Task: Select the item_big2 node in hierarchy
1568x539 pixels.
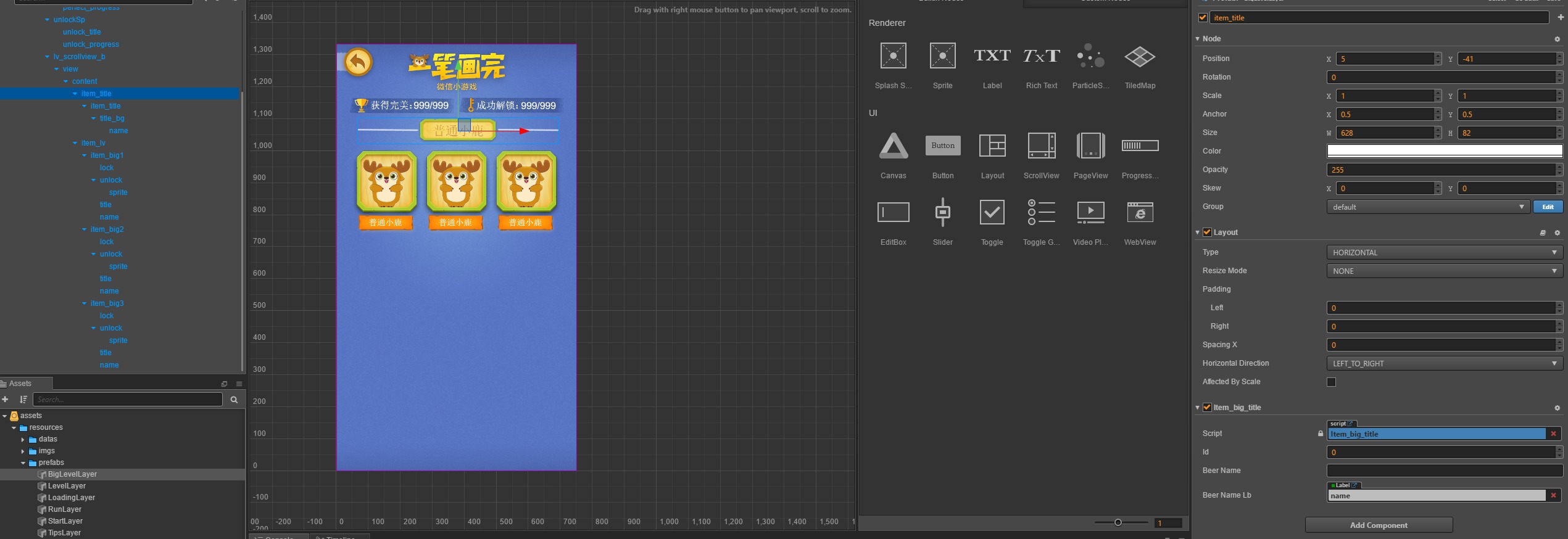Action: click(107, 229)
